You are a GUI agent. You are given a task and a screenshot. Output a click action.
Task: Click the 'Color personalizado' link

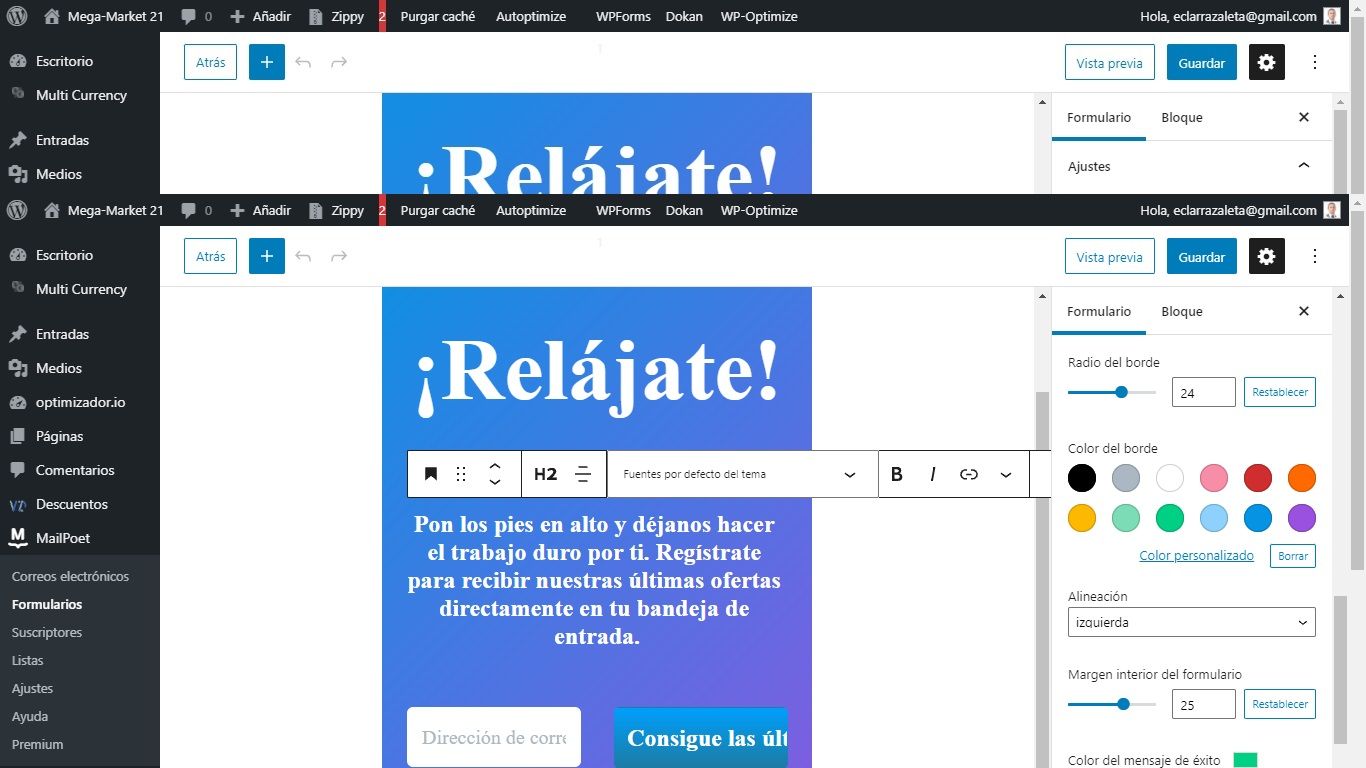tap(1196, 555)
